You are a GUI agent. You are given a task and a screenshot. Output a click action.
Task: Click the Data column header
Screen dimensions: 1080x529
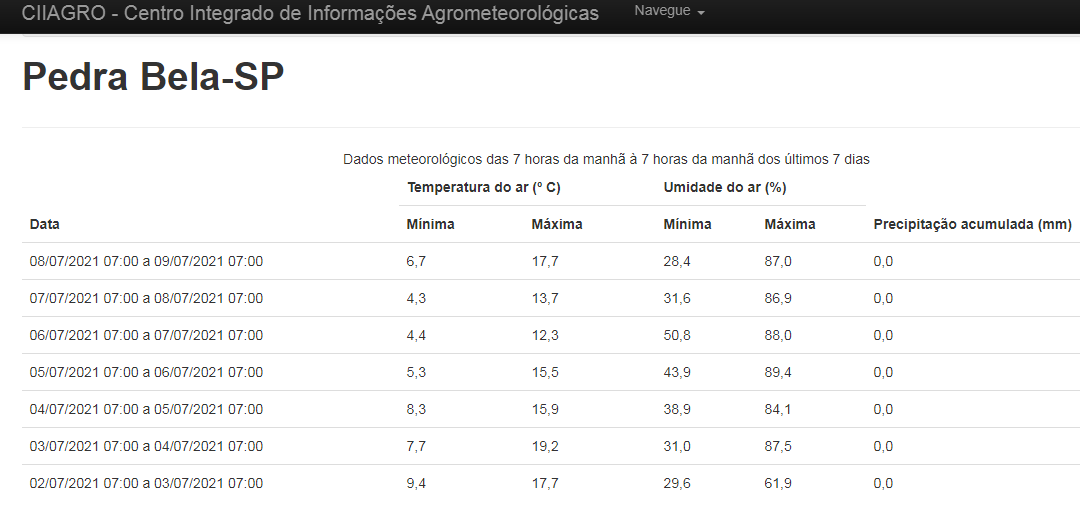(x=44, y=225)
